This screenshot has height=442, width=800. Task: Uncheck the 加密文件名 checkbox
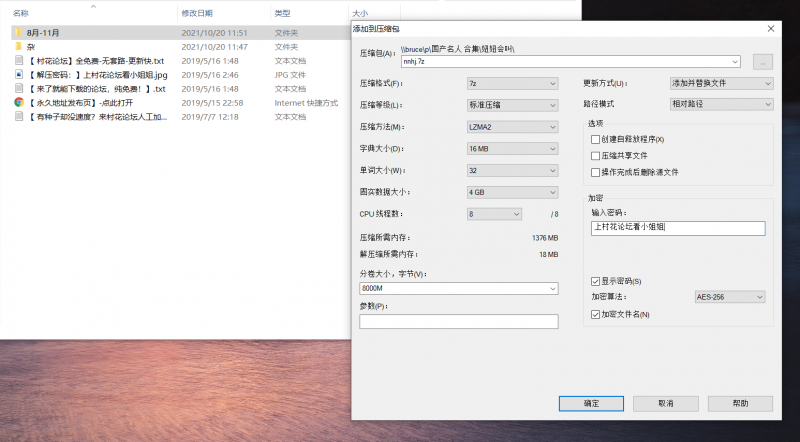pyautogui.click(x=596, y=315)
